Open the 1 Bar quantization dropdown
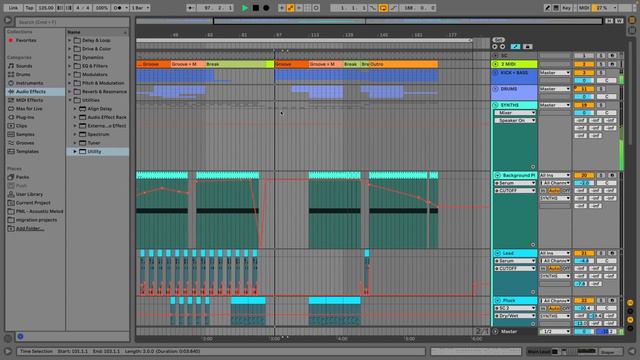The image size is (640, 360). pos(140,8)
